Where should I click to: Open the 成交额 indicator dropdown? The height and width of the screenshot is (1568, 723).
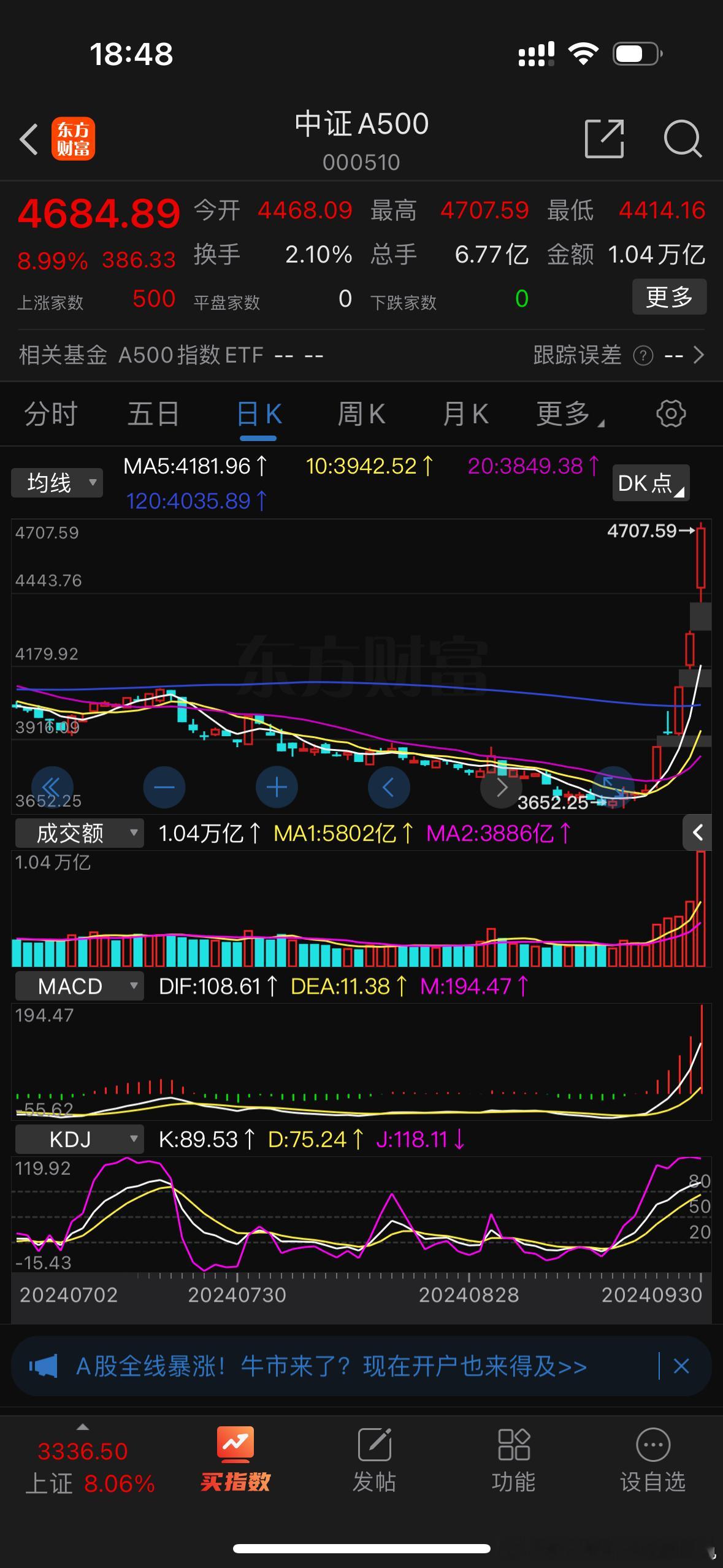pyautogui.click(x=80, y=833)
